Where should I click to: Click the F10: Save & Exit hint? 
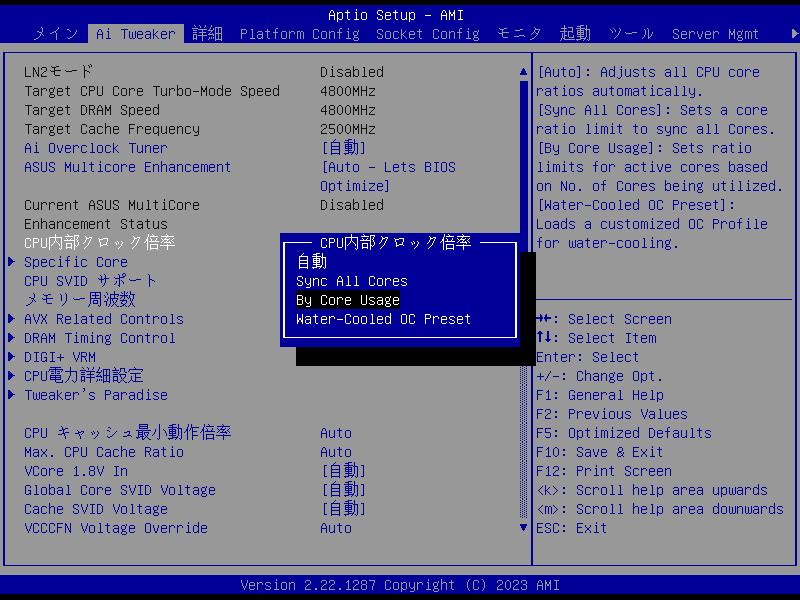(x=599, y=452)
